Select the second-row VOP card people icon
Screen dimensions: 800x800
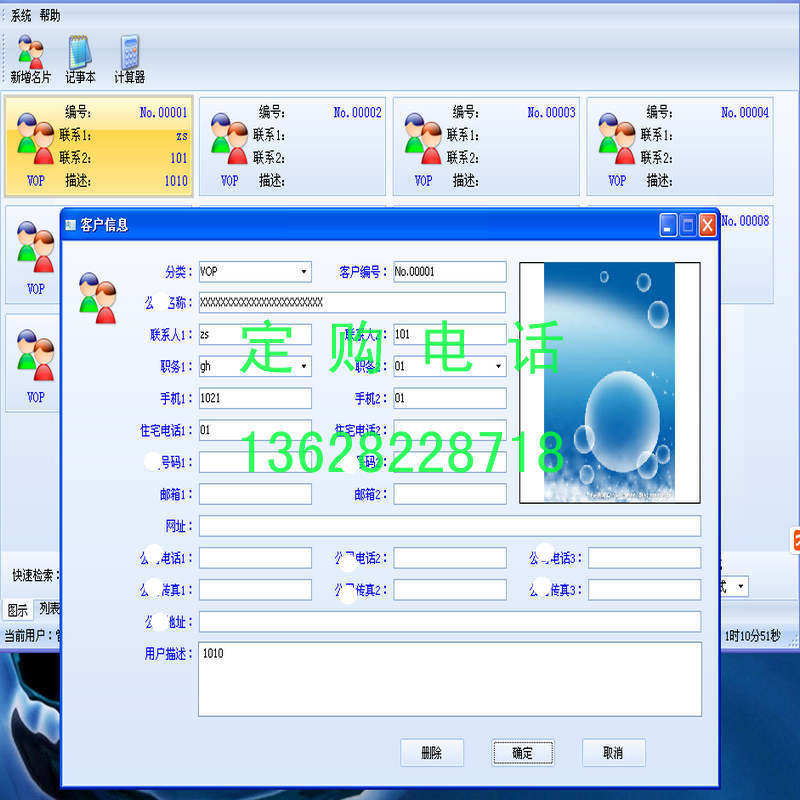[x=35, y=247]
